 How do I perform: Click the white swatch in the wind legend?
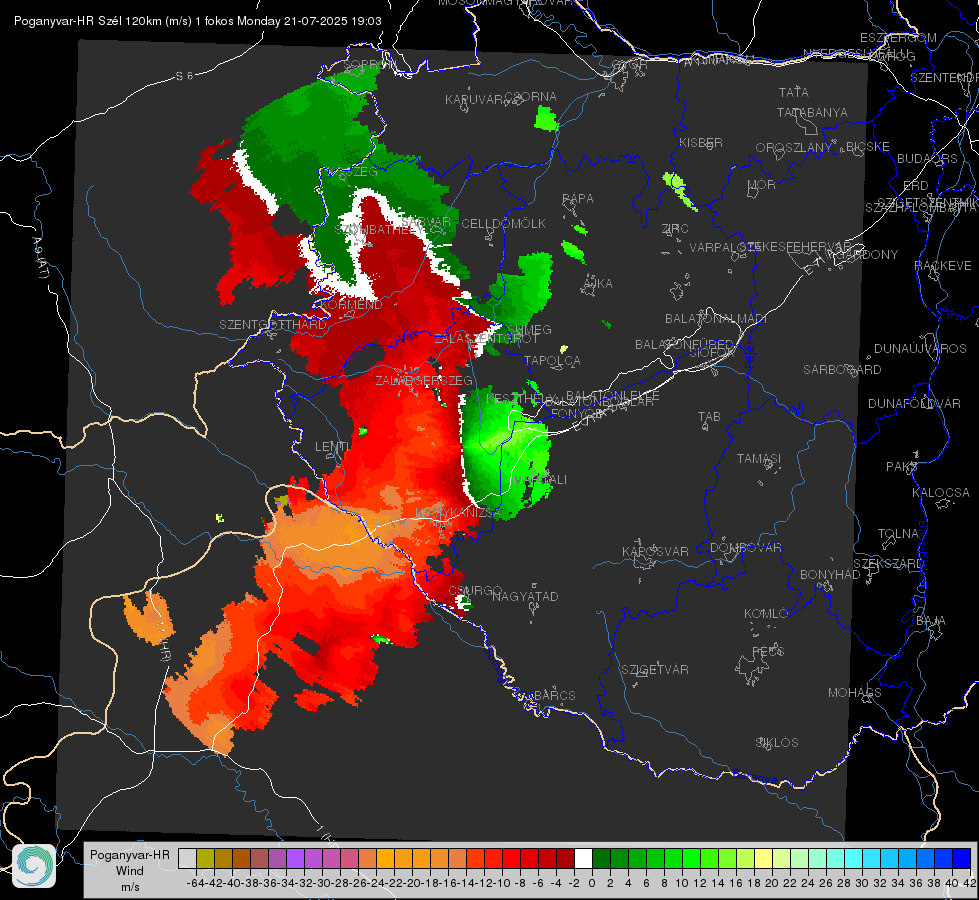tap(583, 858)
